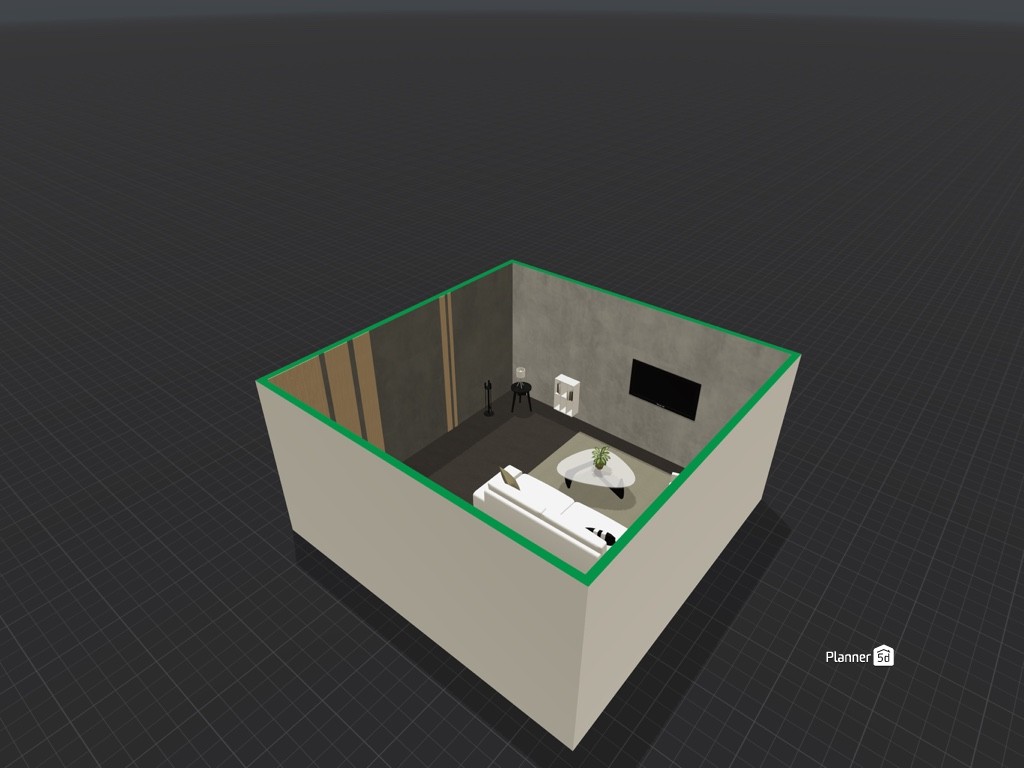Click the wall-mounted TV
The height and width of the screenshot is (768, 1024).
(x=665, y=390)
